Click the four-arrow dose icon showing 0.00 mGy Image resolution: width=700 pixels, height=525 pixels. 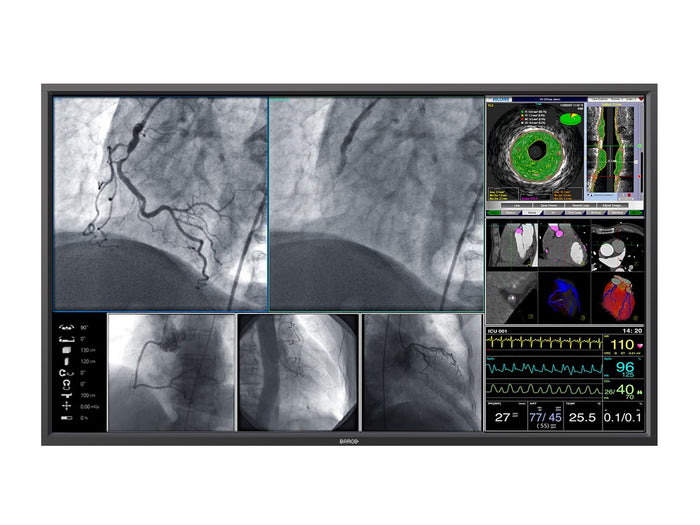point(67,407)
